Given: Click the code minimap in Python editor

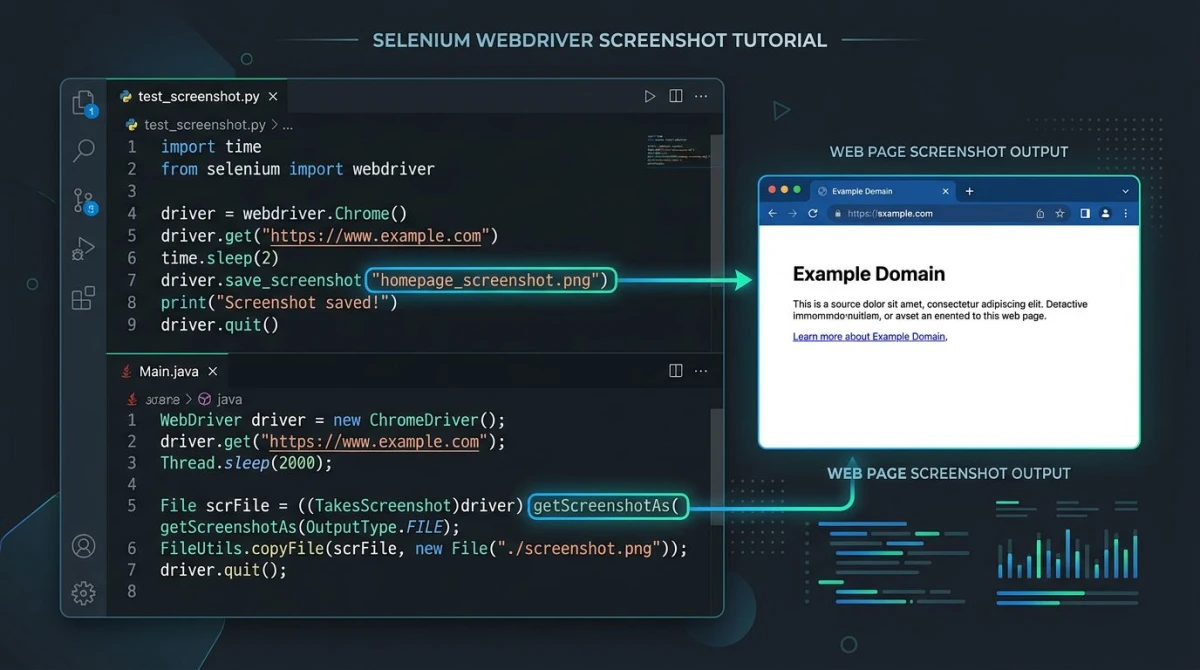Looking at the screenshot, I should [678, 148].
